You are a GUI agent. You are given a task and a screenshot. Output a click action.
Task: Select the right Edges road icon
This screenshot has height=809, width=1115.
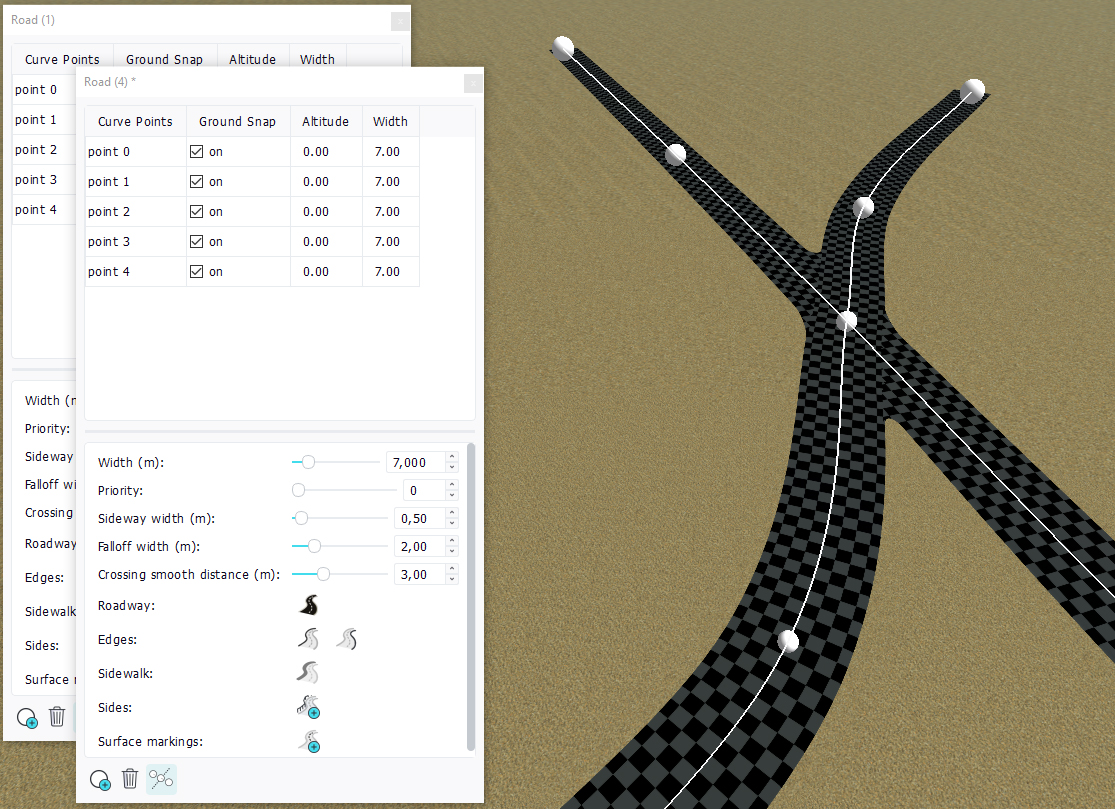coord(346,639)
